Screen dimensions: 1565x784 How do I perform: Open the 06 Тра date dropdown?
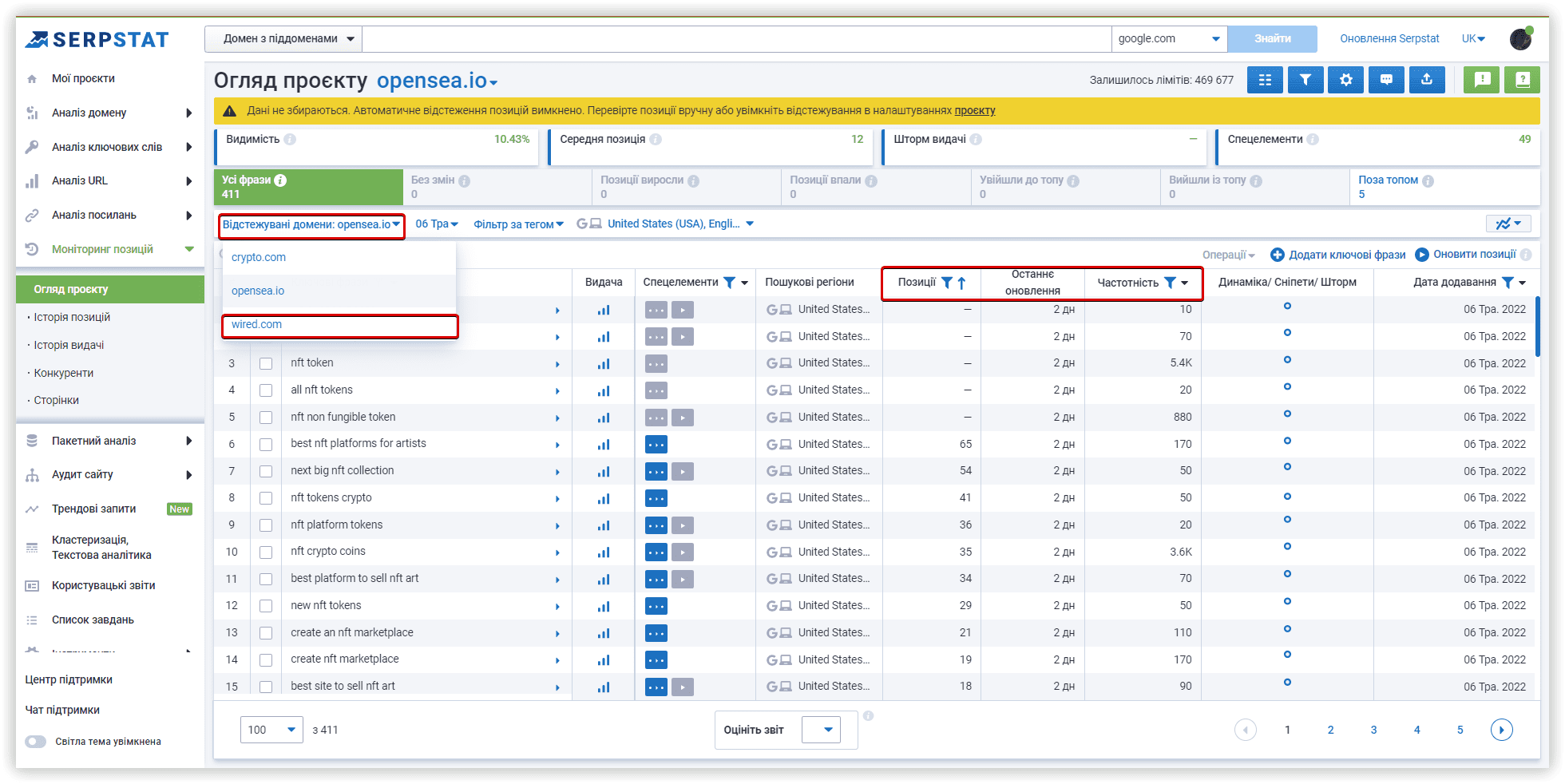437,224
